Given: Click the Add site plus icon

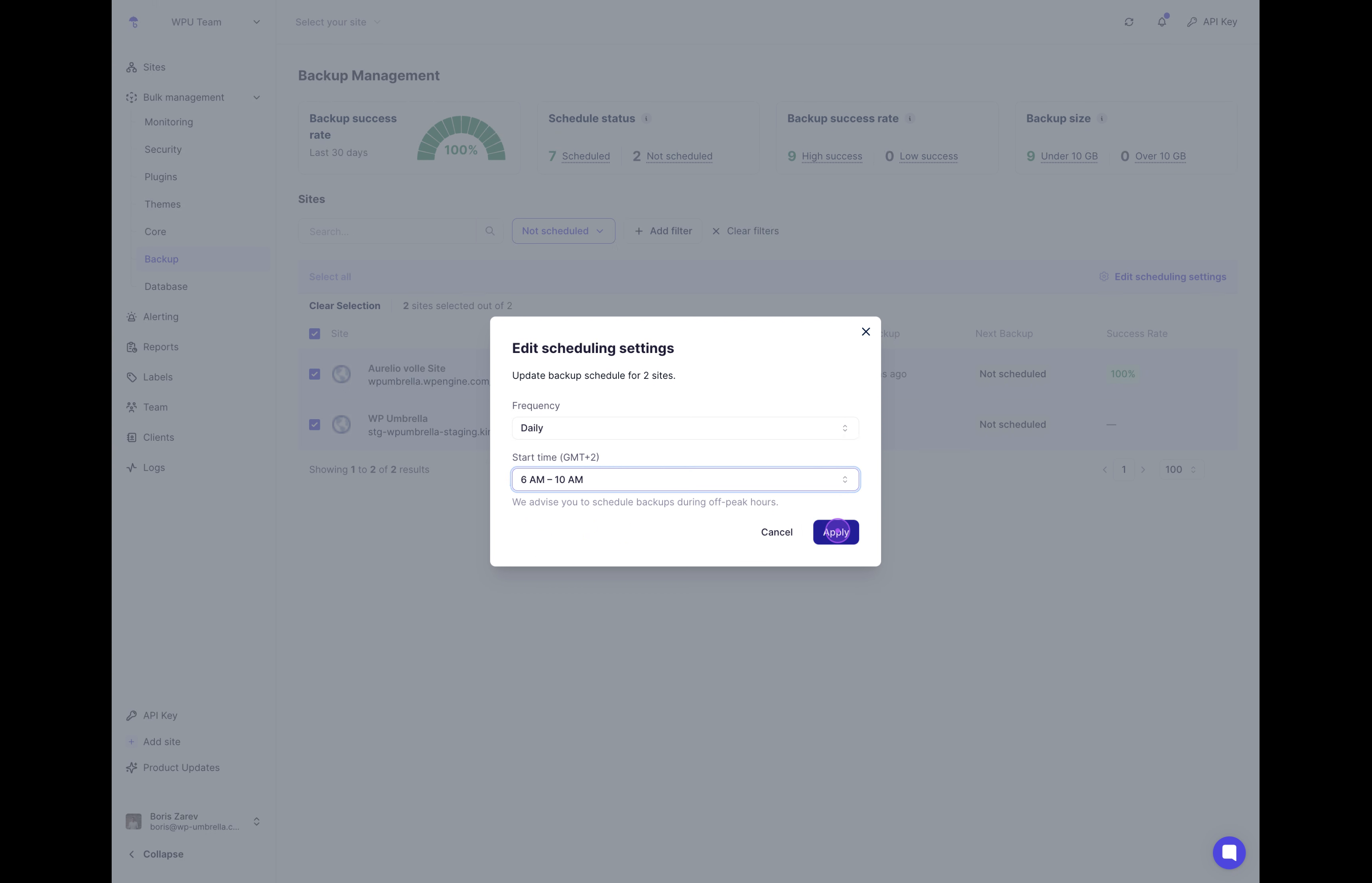Looking at the screenshot, I should coord(131,742).
